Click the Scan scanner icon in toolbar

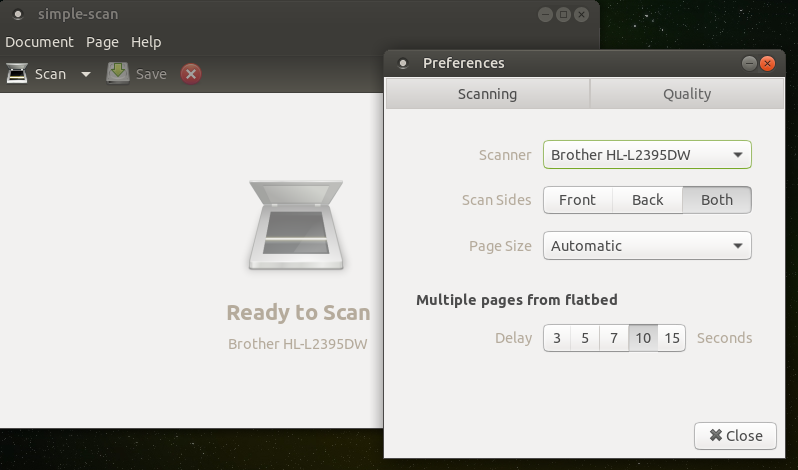click(x=17, y=74)
